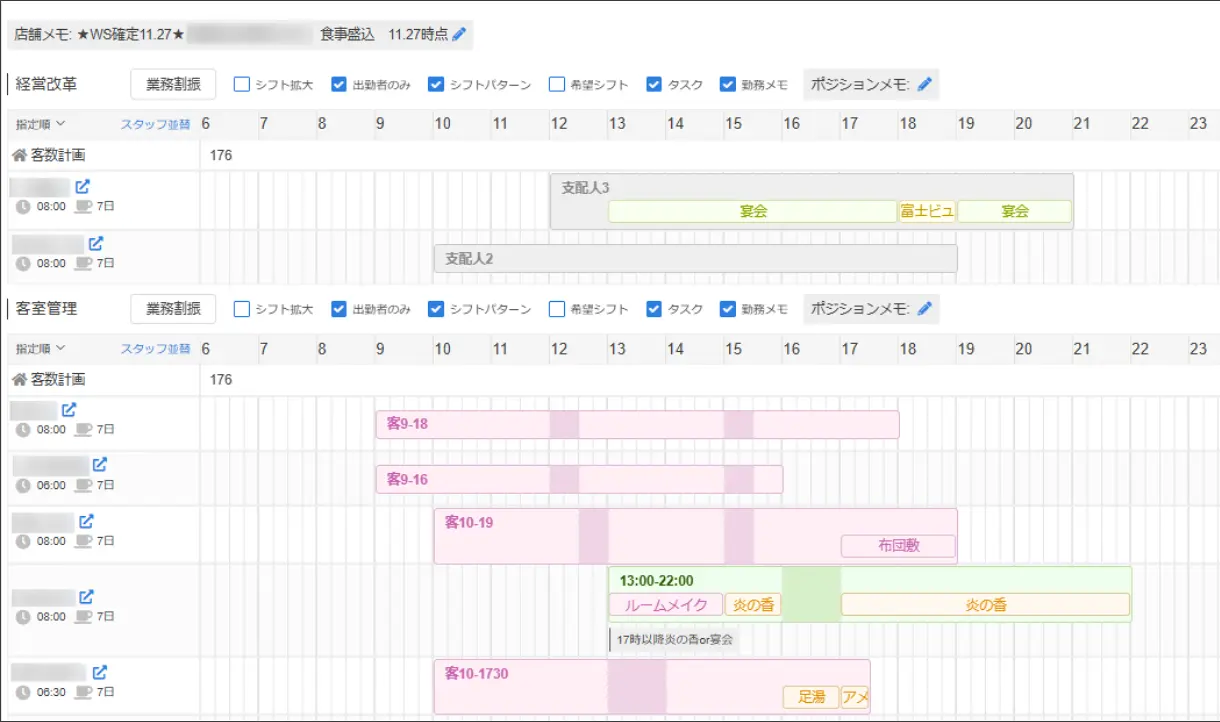The width and height of the screenshot is (1220, 722).
Task: Click the ルームメイク task block
Action: click(665, 605)
